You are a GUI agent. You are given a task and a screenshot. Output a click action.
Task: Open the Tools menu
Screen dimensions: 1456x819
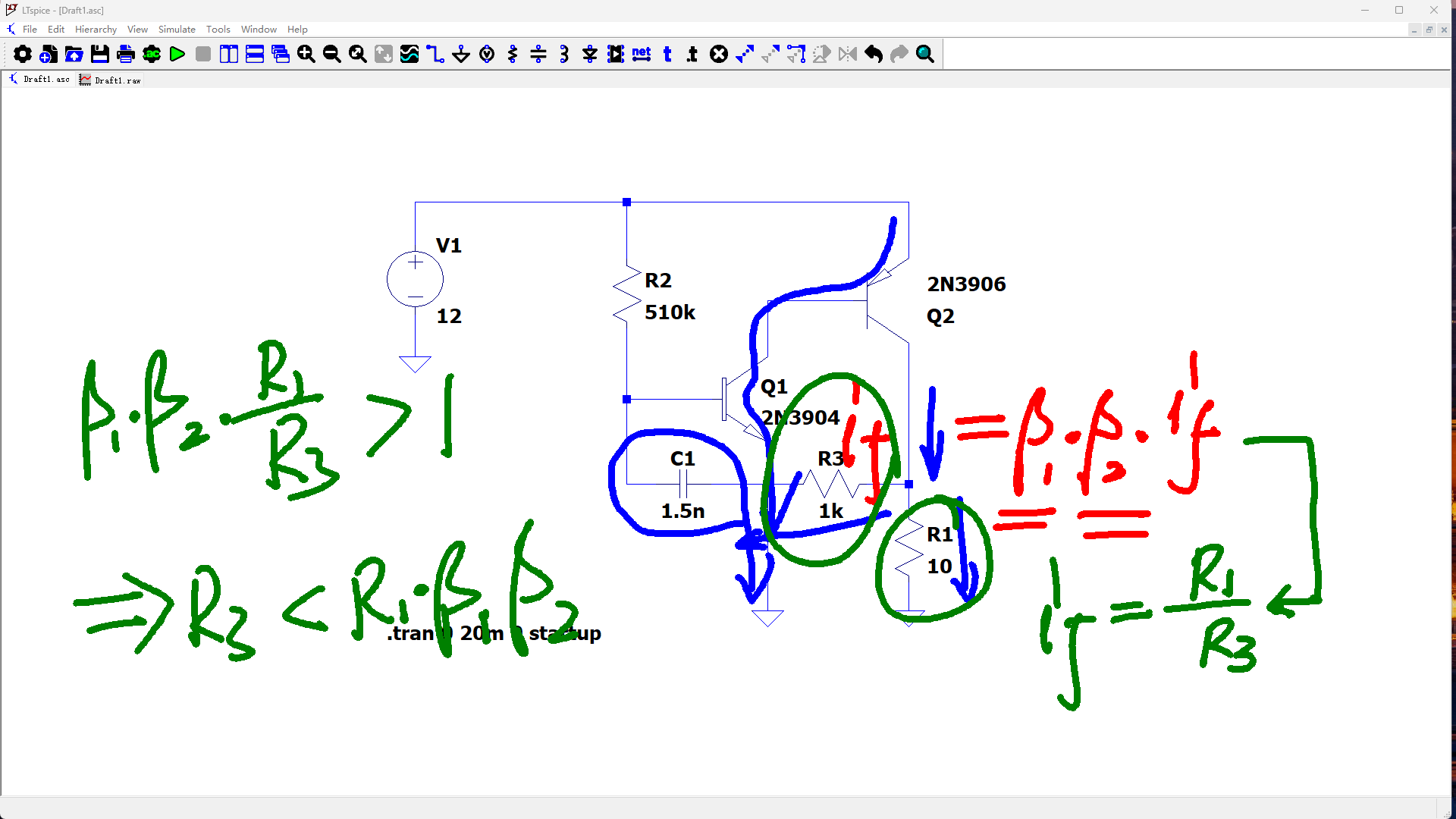218,29
